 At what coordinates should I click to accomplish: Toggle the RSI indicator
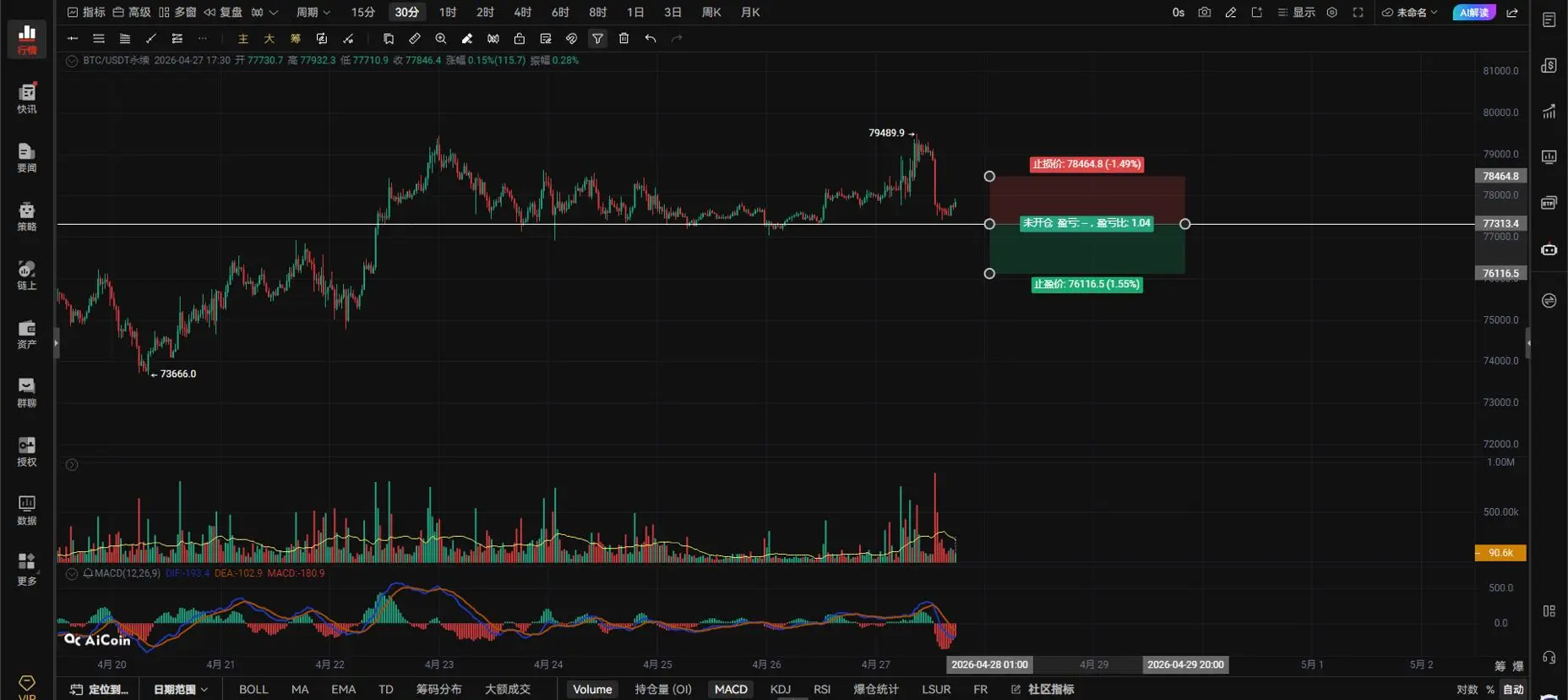(822, 689)
